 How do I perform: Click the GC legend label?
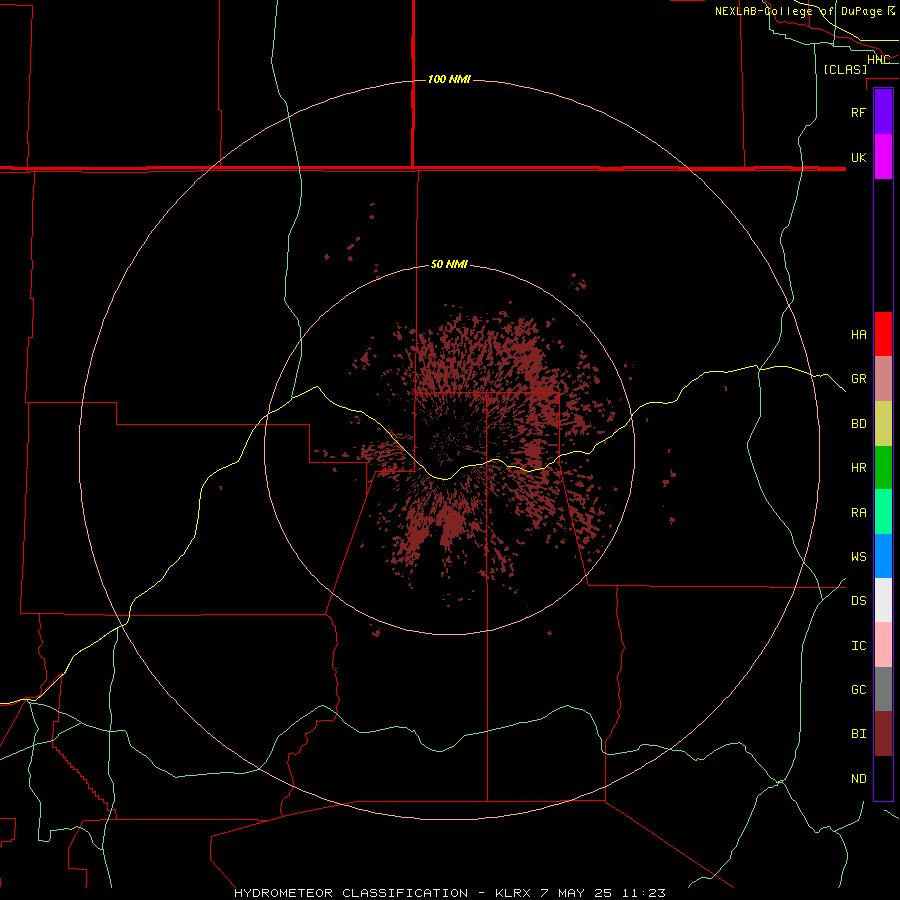pyautogui.click(x=858, y=690)
